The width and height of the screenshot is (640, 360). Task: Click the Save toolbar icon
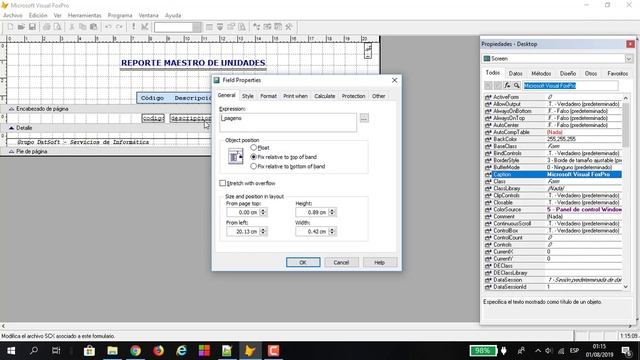(x=32, y=27)
